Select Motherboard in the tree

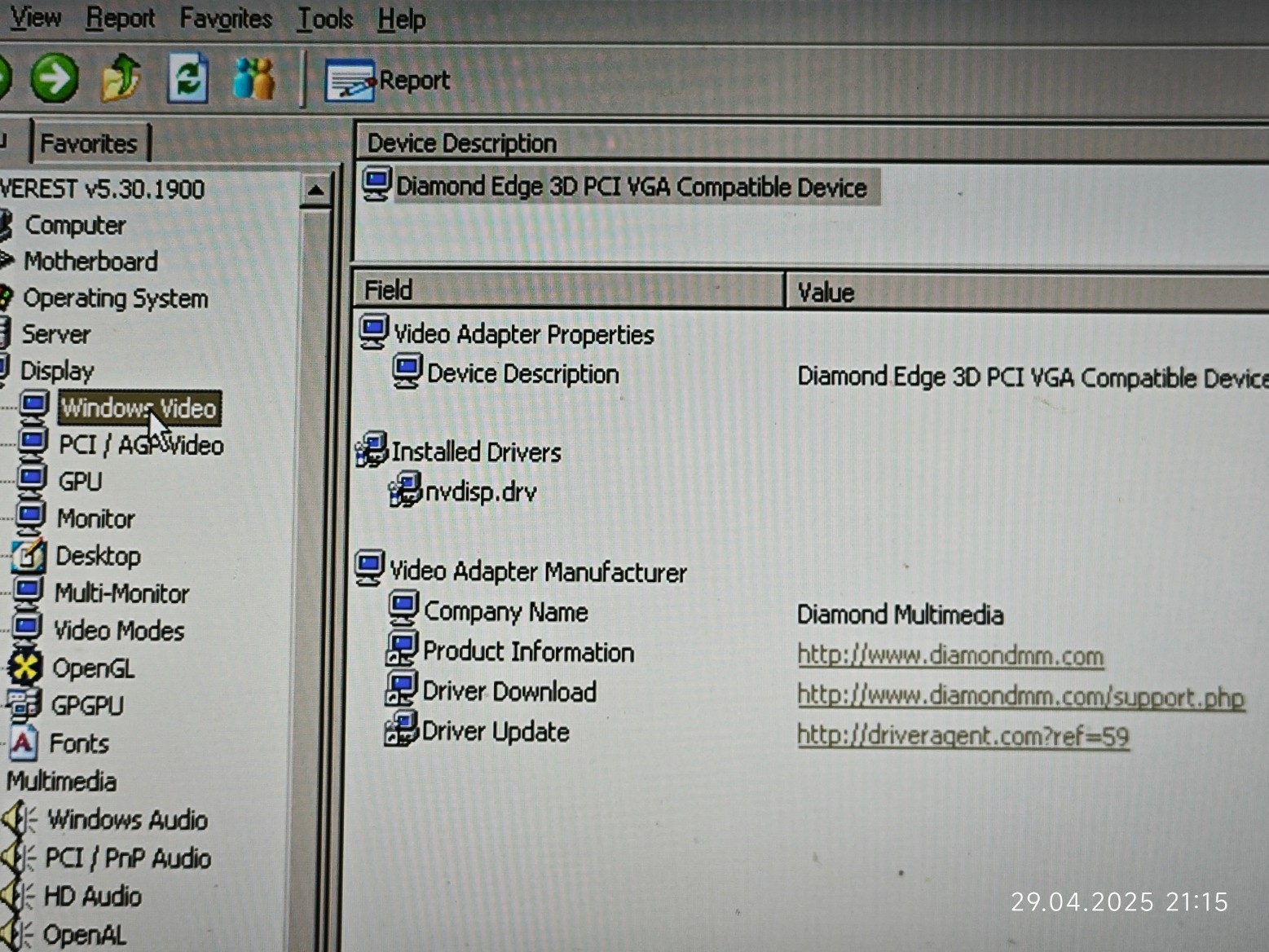[x=90, y=262]
